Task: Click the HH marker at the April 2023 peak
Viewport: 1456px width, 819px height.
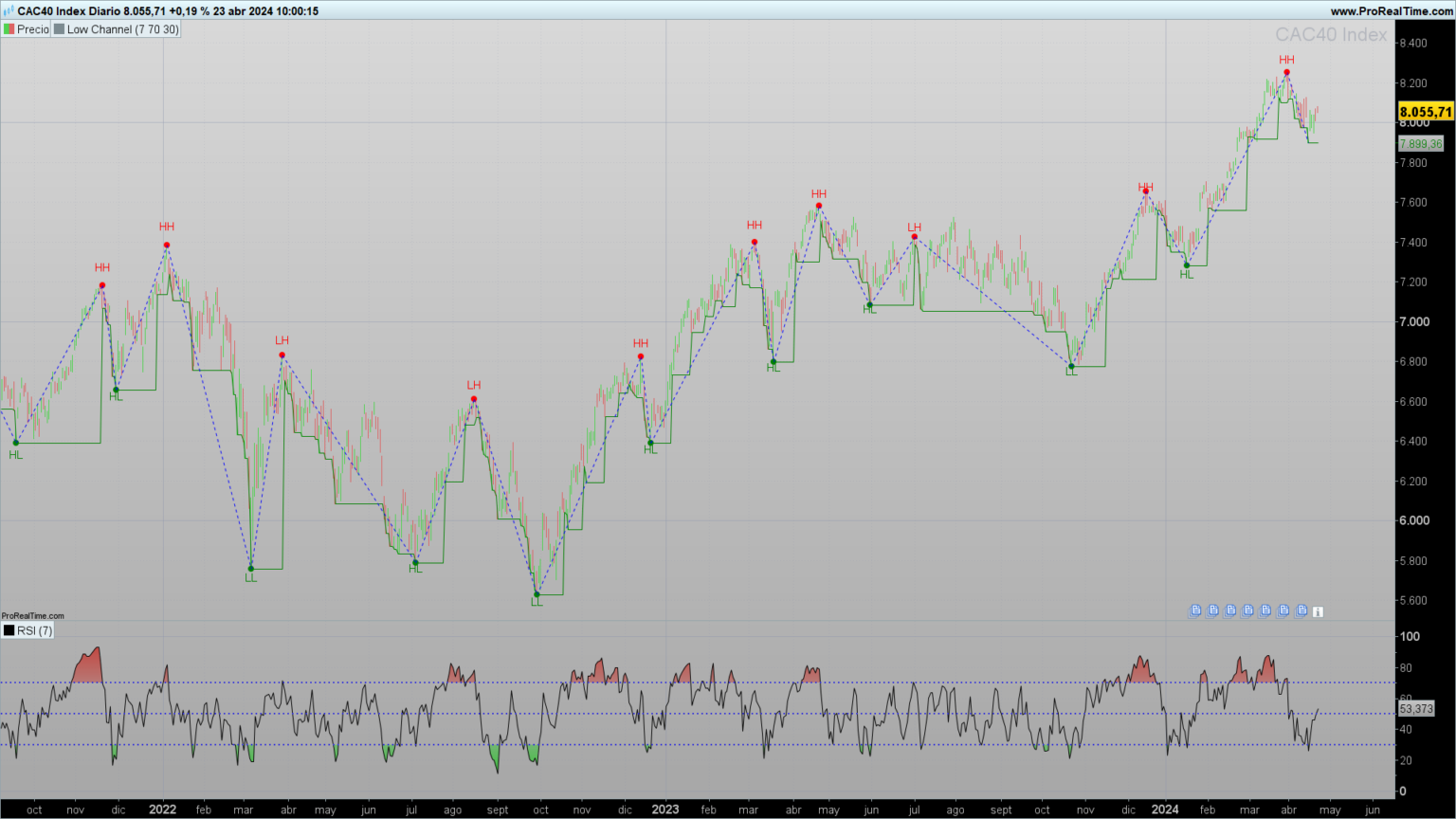Action: 819,194
